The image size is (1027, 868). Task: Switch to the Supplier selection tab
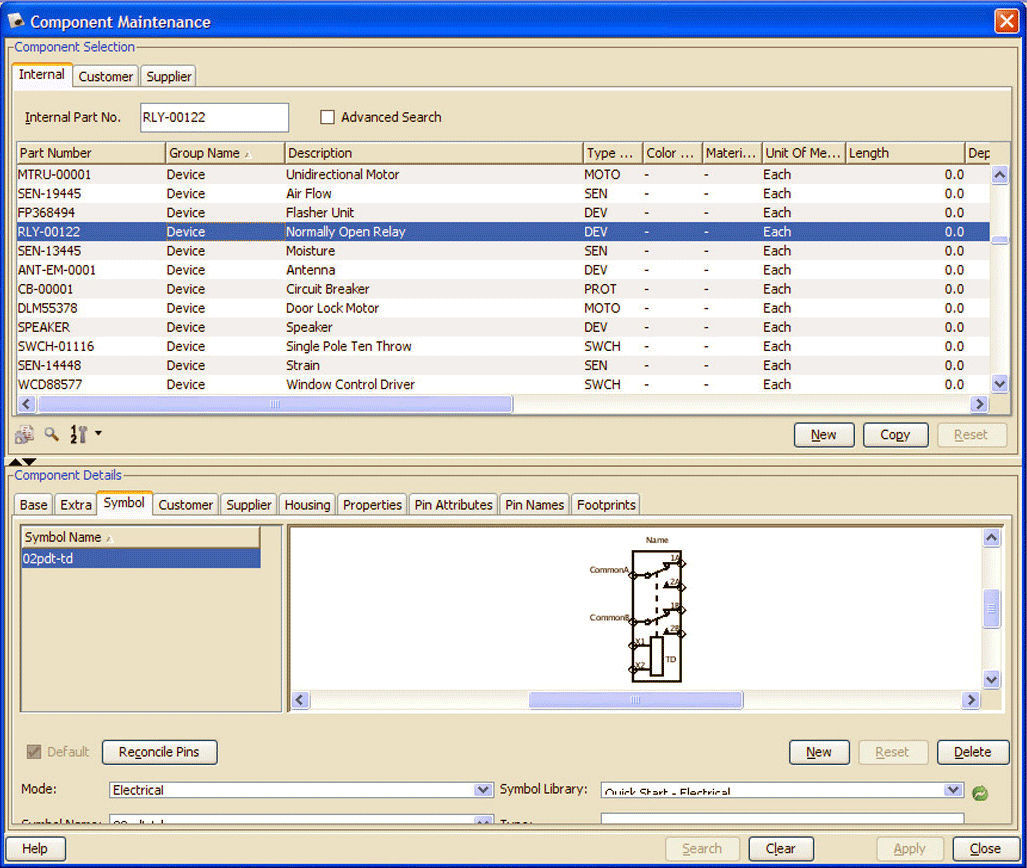[x=169, y=77]
